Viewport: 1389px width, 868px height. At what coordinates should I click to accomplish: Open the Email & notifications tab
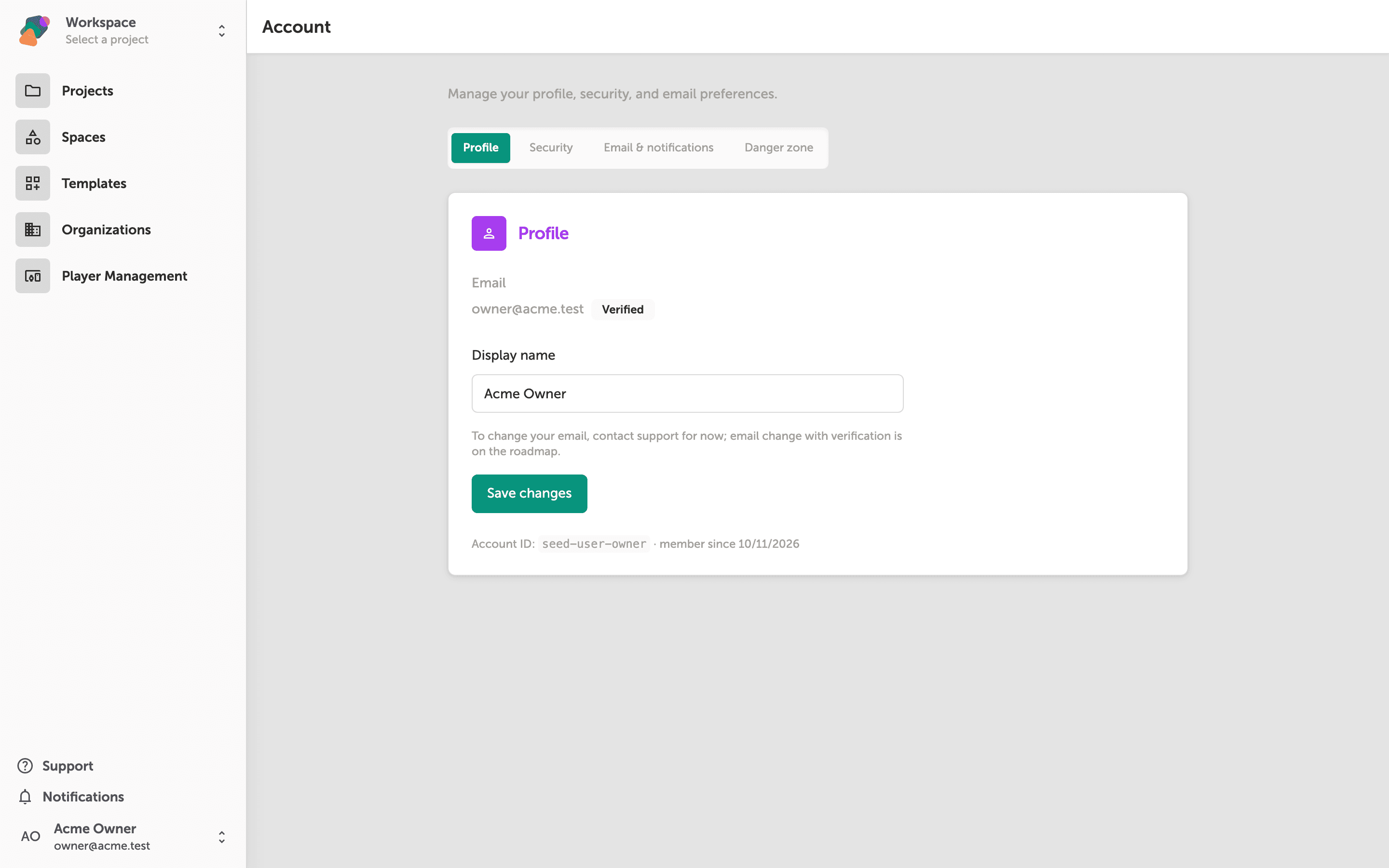coord(658,148)
